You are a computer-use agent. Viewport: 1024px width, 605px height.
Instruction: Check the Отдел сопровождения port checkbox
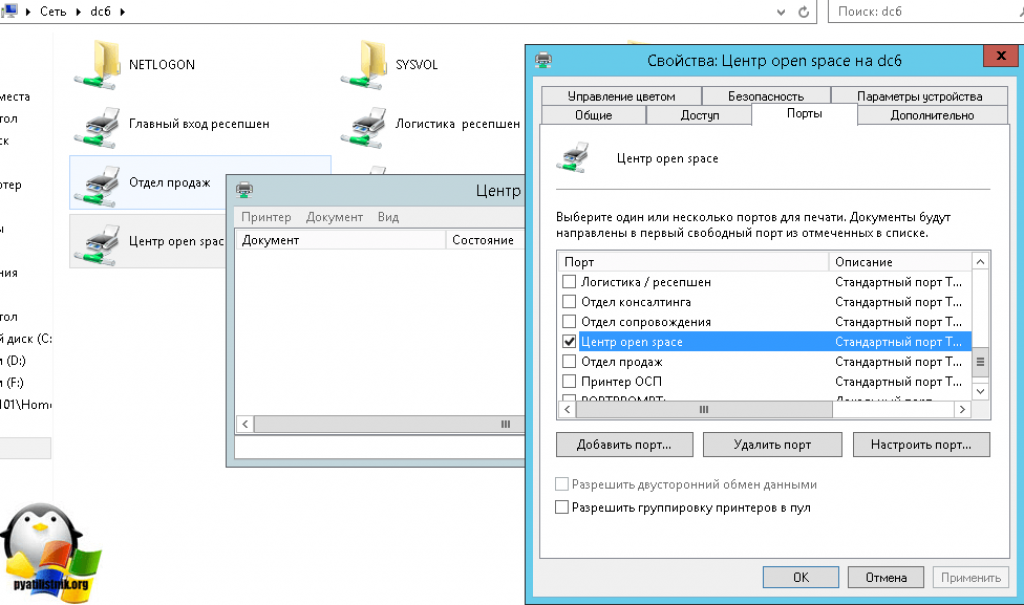tap(569, 321)
